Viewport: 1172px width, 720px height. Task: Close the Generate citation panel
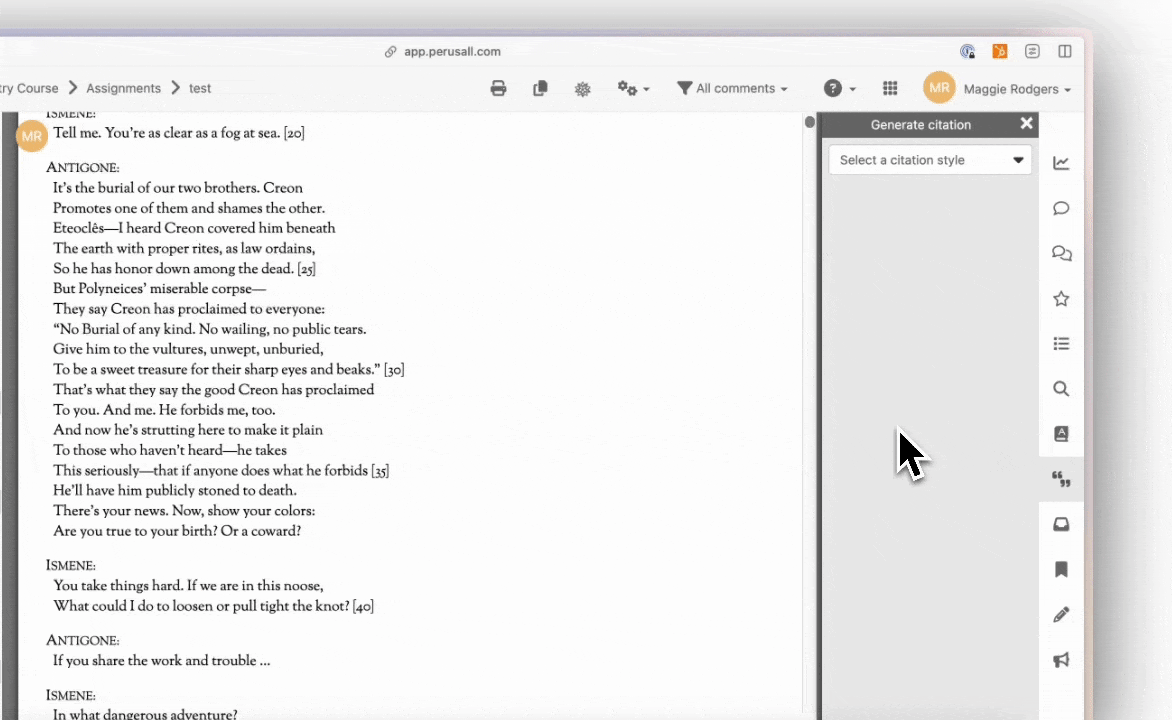click(1026, 124)
